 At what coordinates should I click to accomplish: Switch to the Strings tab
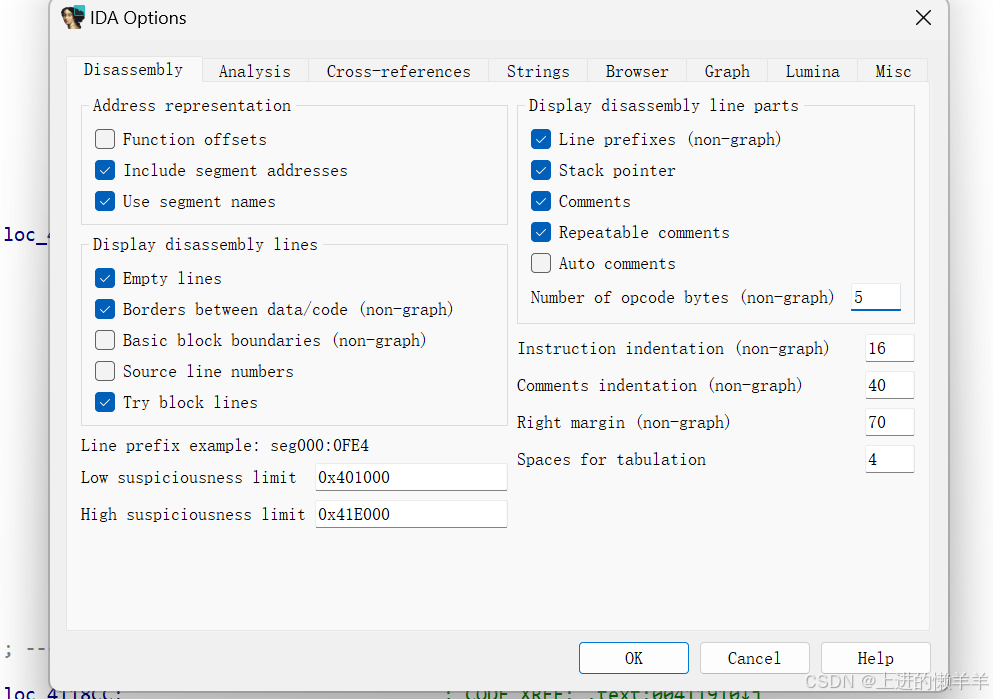538,72
